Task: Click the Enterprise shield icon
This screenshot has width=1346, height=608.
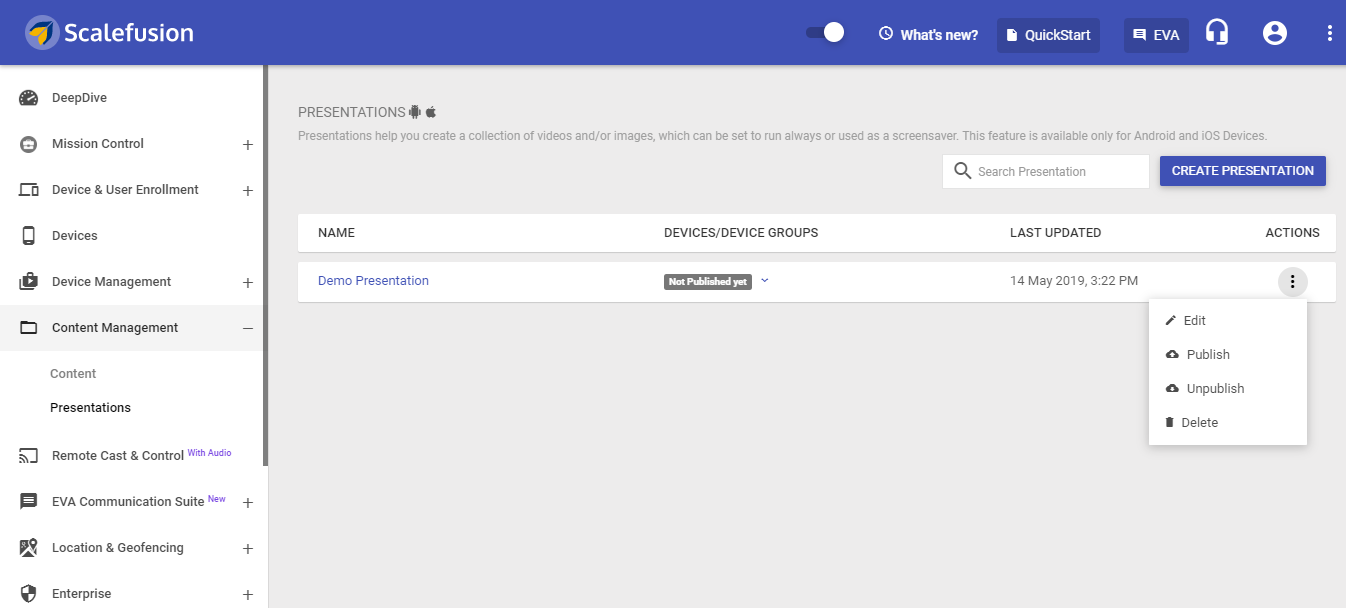Action: [28, 594]
